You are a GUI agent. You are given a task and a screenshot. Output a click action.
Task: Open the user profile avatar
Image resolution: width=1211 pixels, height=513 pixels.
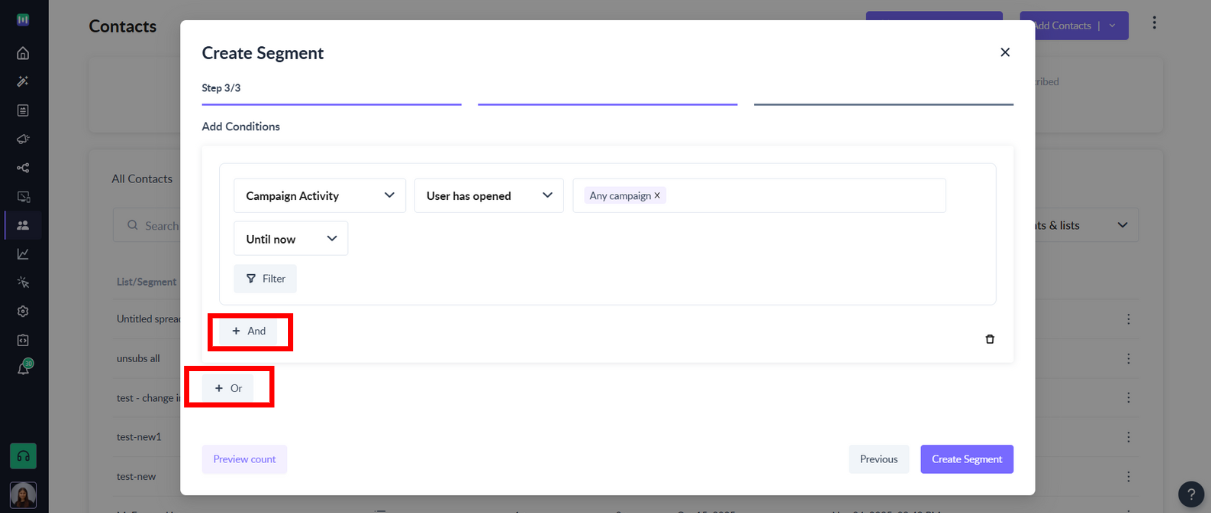[x=23, y=494]
